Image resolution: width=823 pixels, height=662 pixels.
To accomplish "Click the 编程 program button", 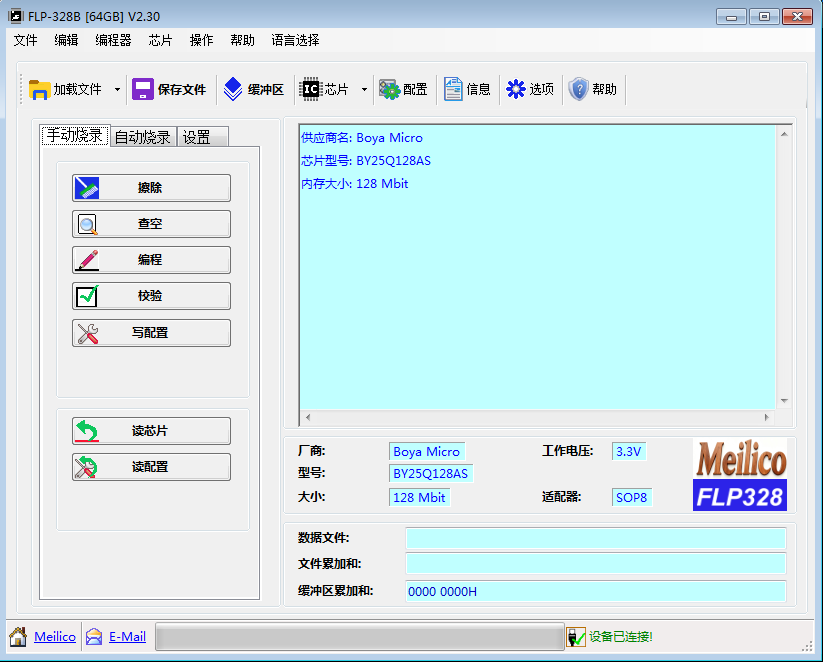I will [x=151, y=260].
